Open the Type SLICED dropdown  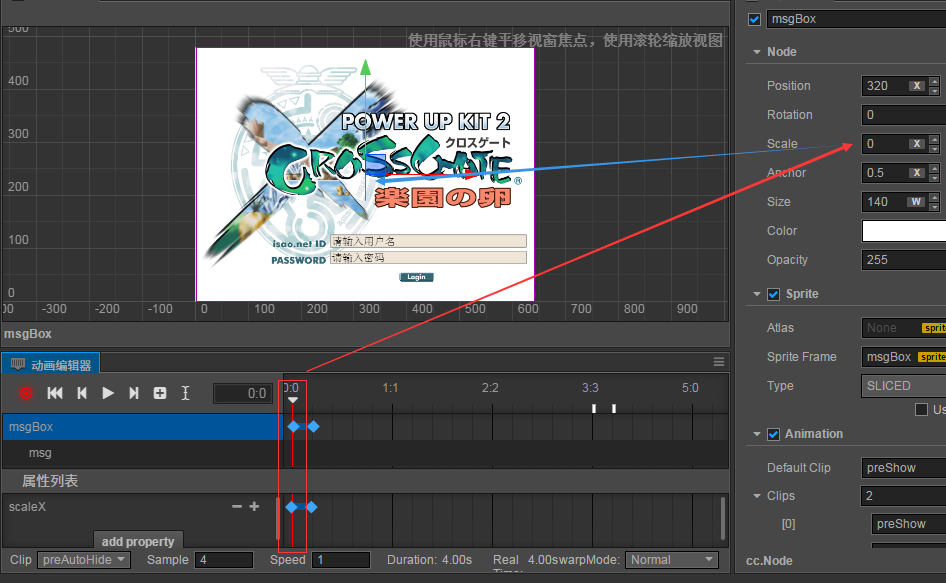pyautogui.click(x=903, y=386)
